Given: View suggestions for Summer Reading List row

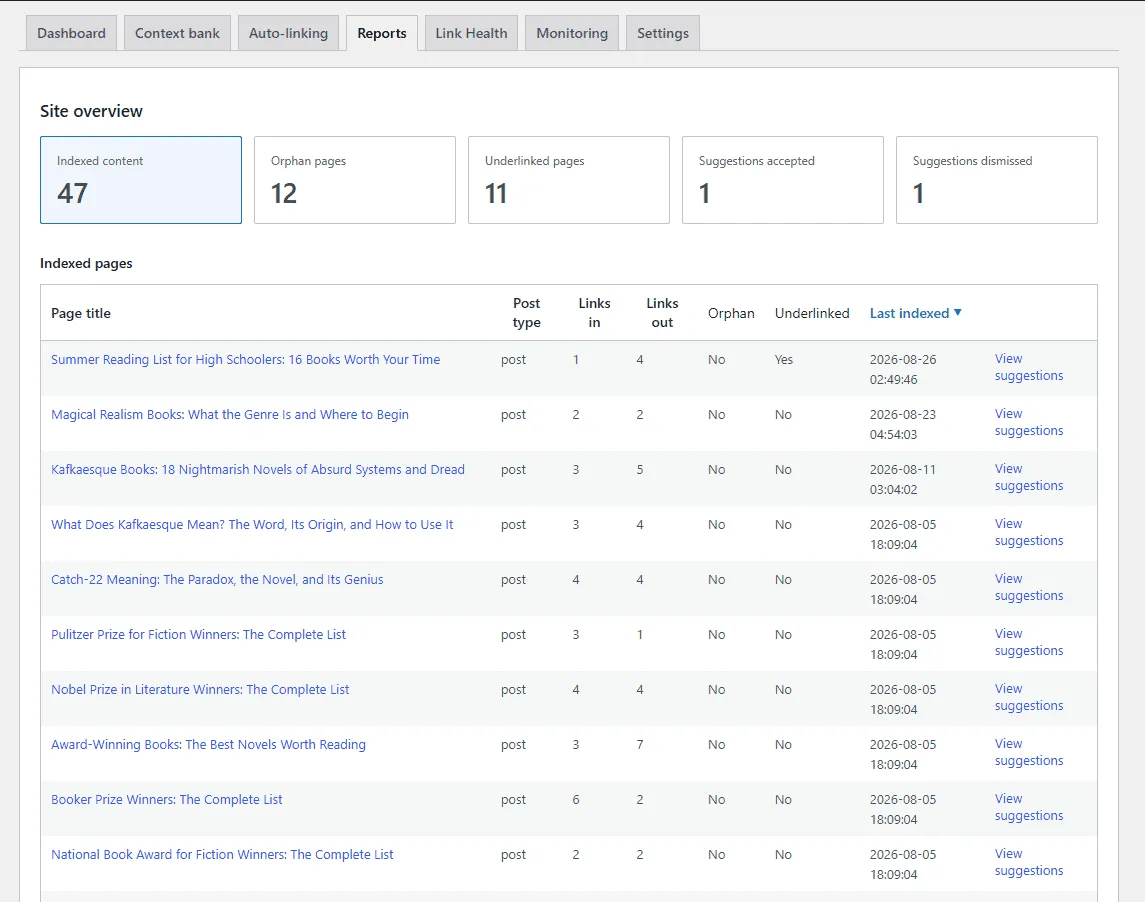Looking at the screenshot, I should pyautogui.click(x=1029, y=367).
